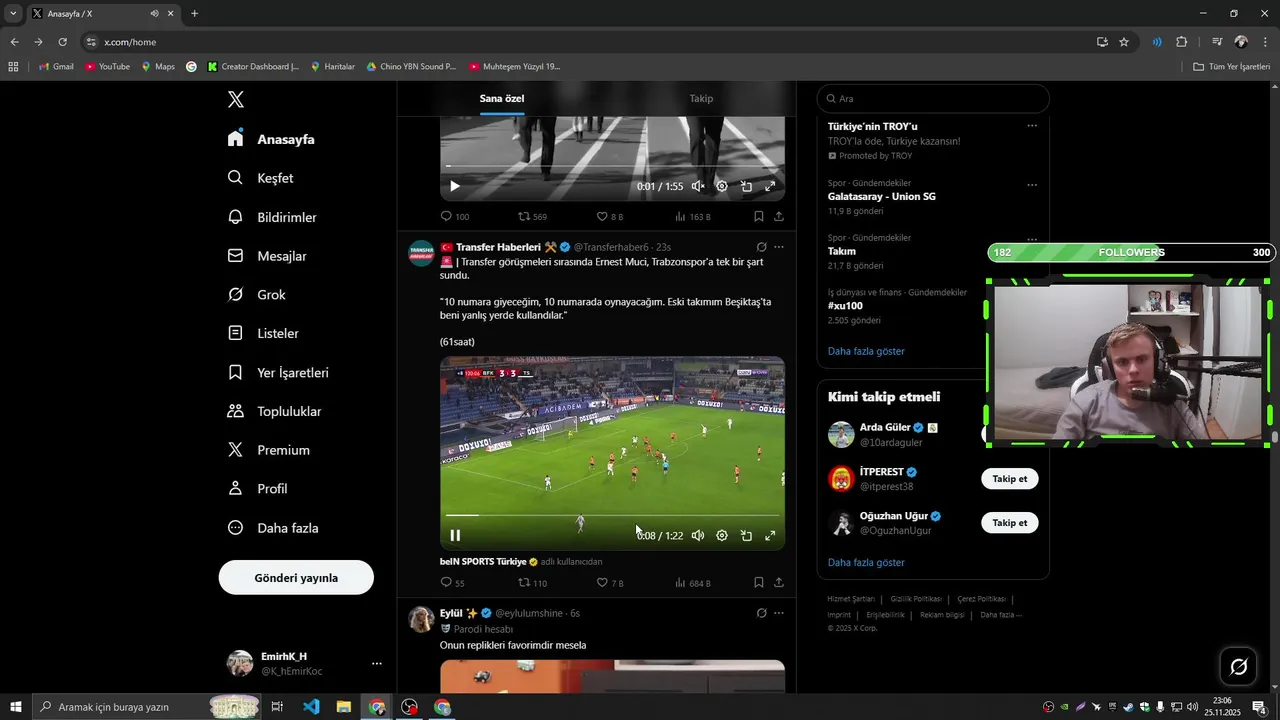Viewport: 1280px width, 720px height.
Task: Reply to post with 55 comments
Action: 453,583
